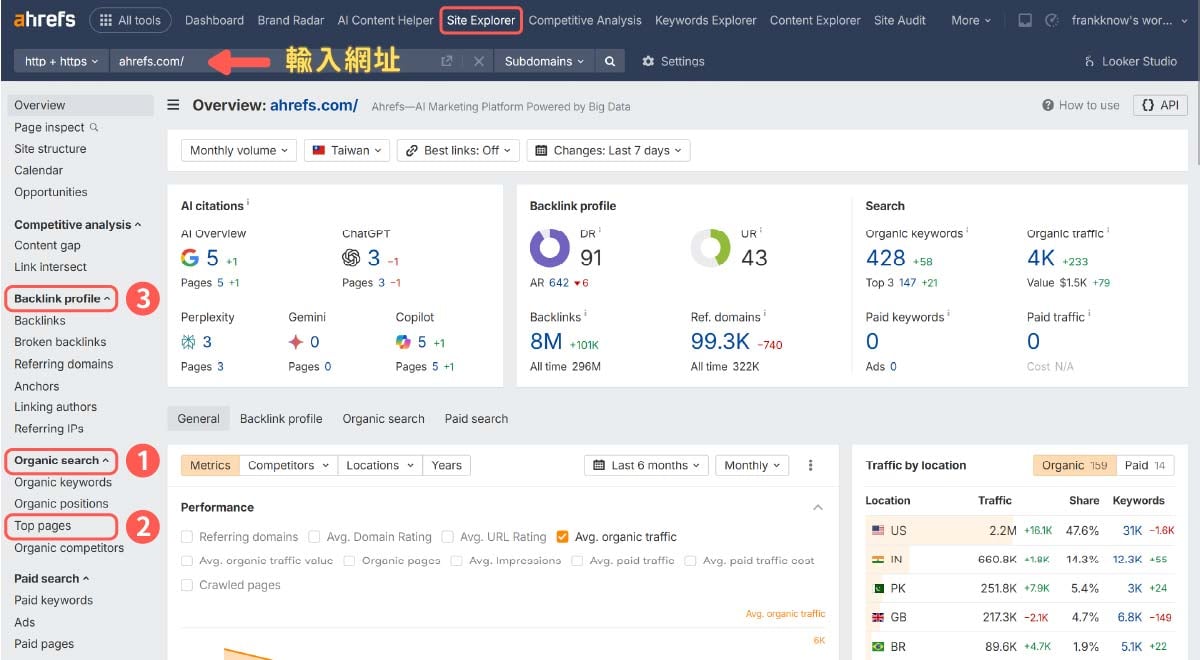This screenshot has width=1200, height=660.
Task: Click the Pakistan flag in location table
Action: (x=878, y=588)
